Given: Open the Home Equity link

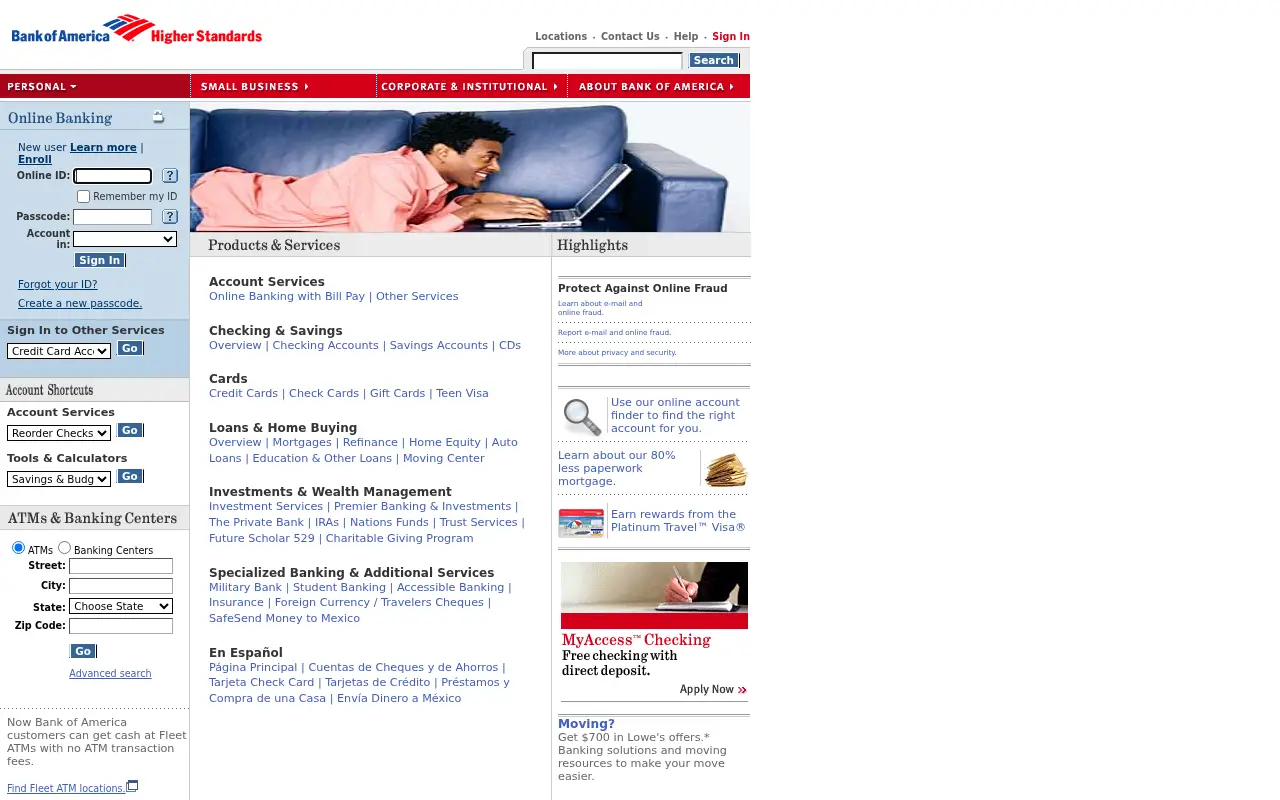Looking at the screenshot, I should [x=445, y=443].
